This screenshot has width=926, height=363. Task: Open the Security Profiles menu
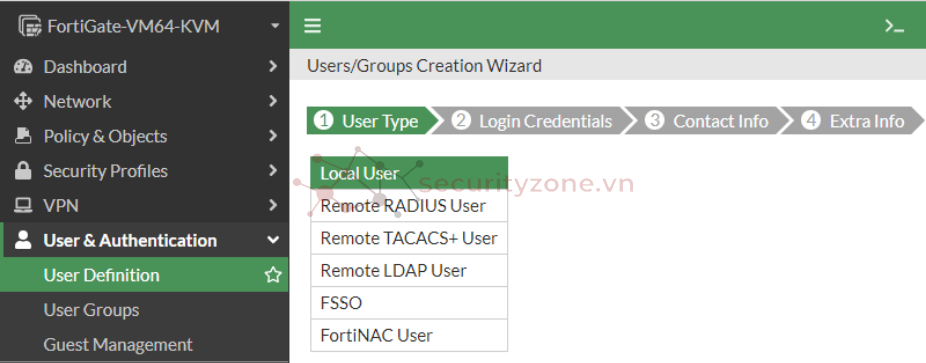point(144,171)
